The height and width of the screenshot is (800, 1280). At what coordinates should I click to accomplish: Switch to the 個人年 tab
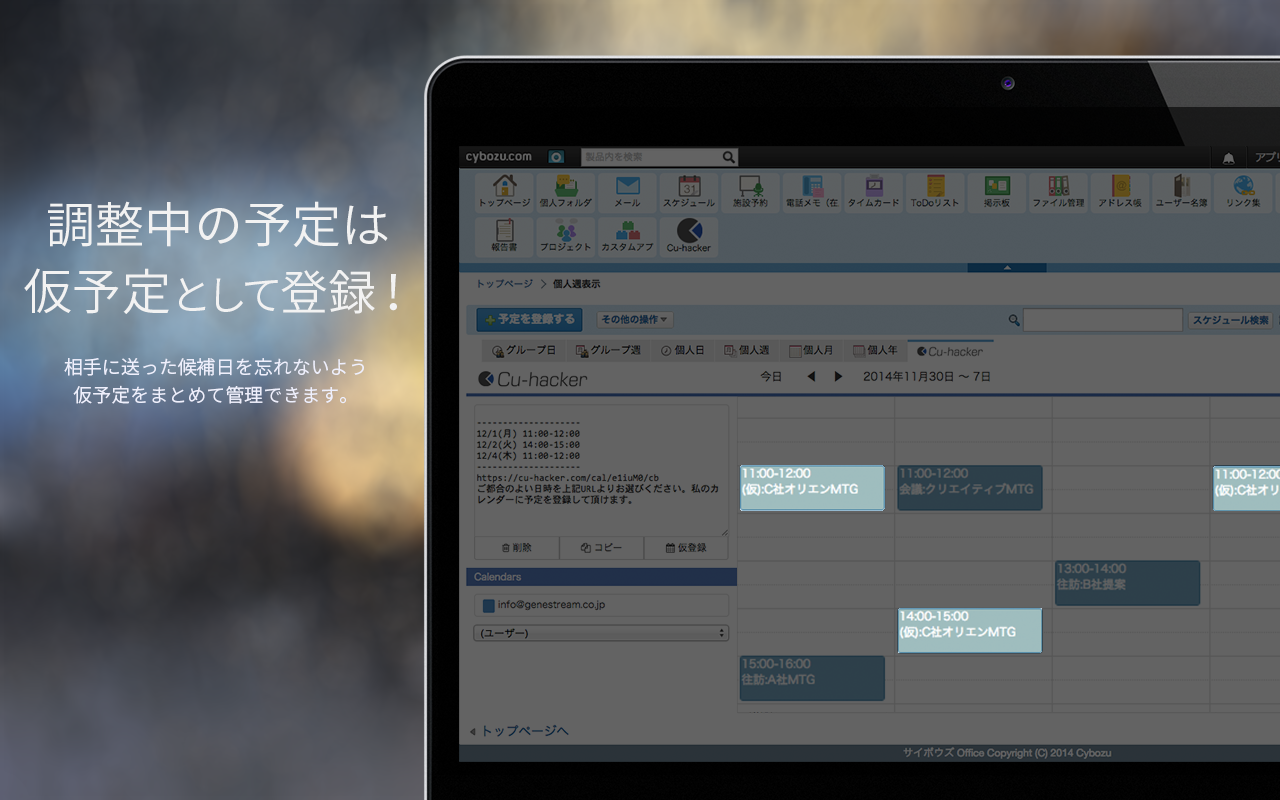[x=875, y=351]
